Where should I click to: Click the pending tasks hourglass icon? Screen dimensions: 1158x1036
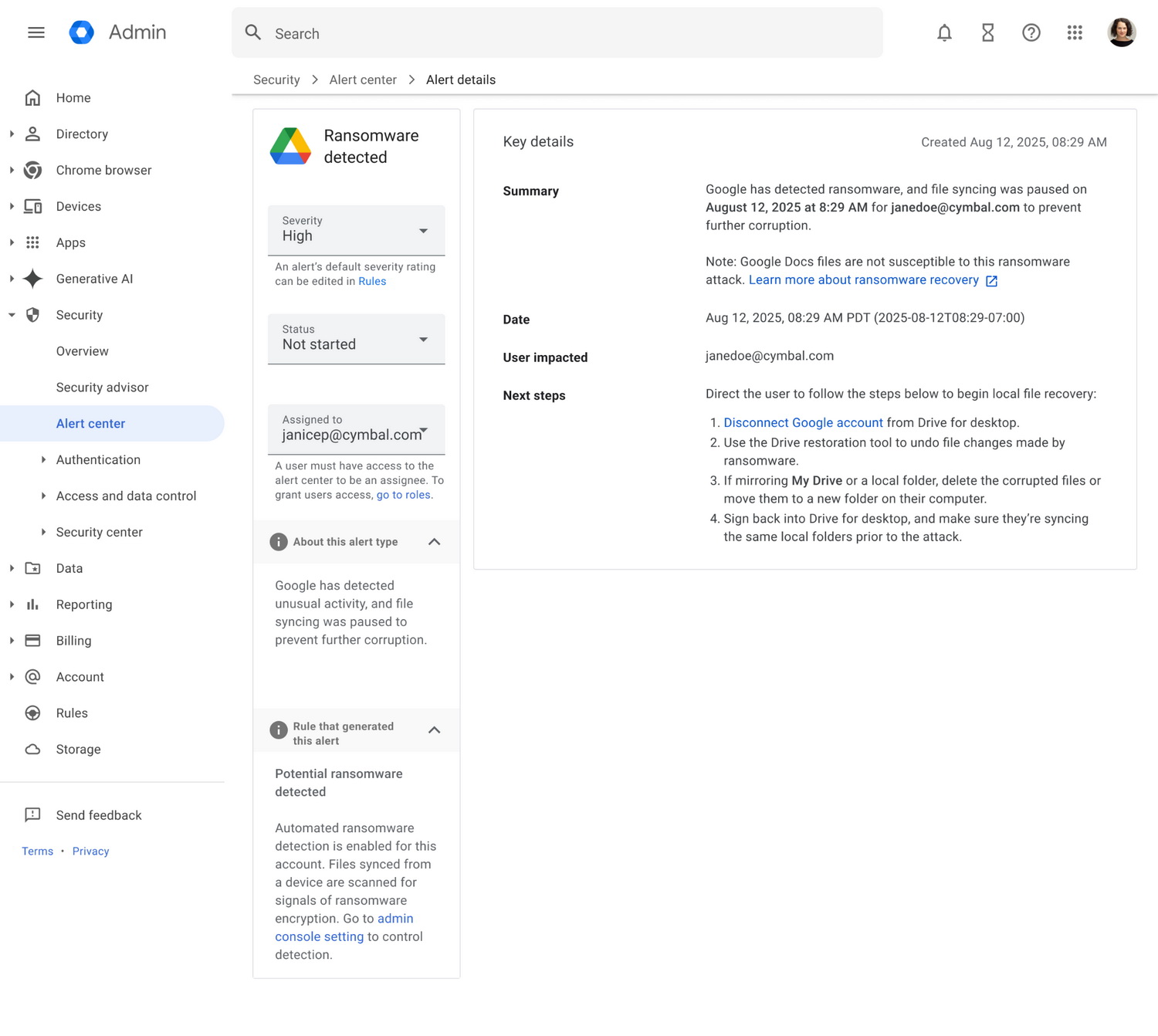987,32
